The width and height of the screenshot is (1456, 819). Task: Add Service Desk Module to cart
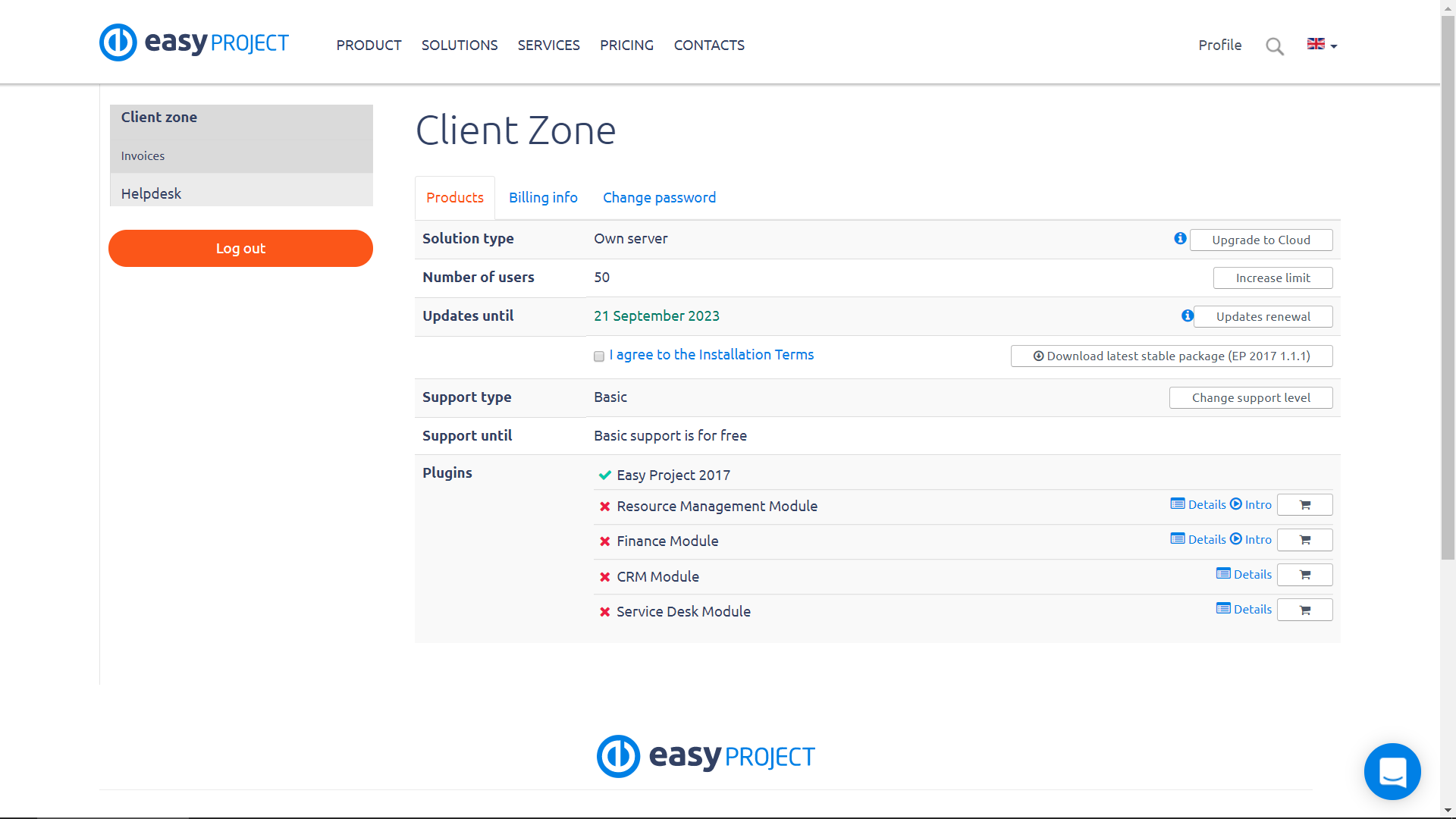click(x=1304, y=610)
